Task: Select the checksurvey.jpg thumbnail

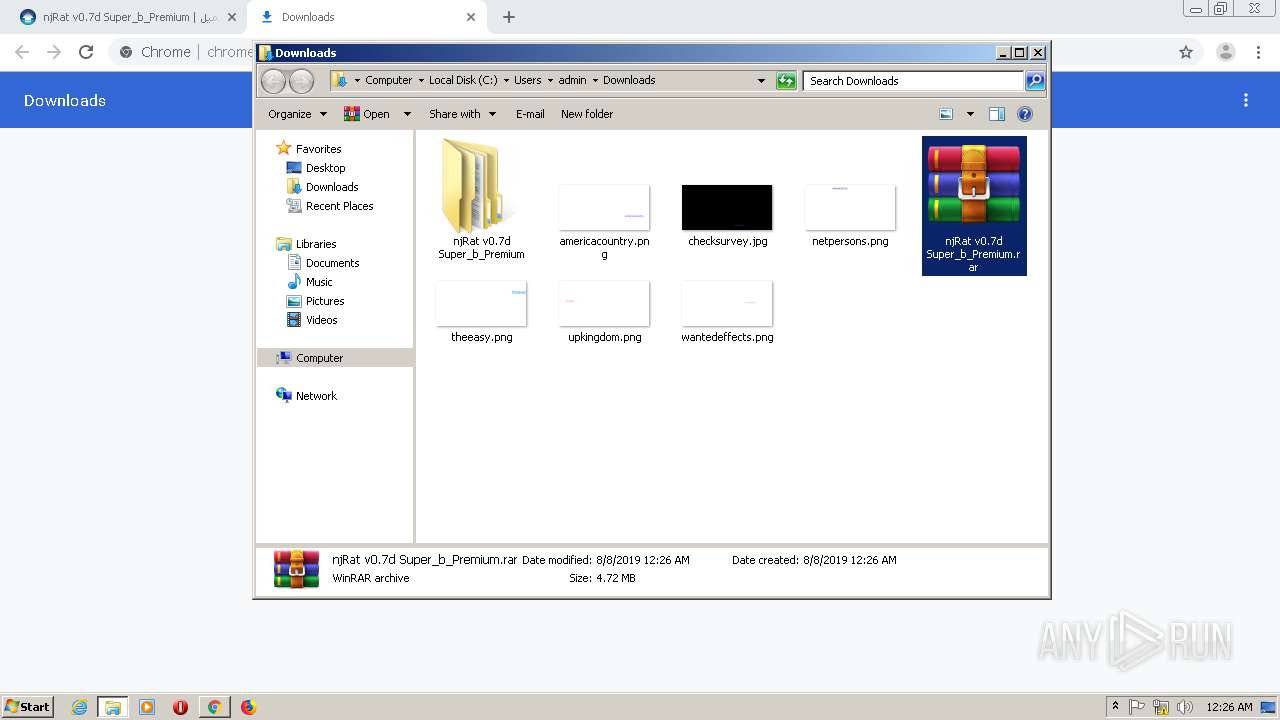Action: tap(727, 208)
